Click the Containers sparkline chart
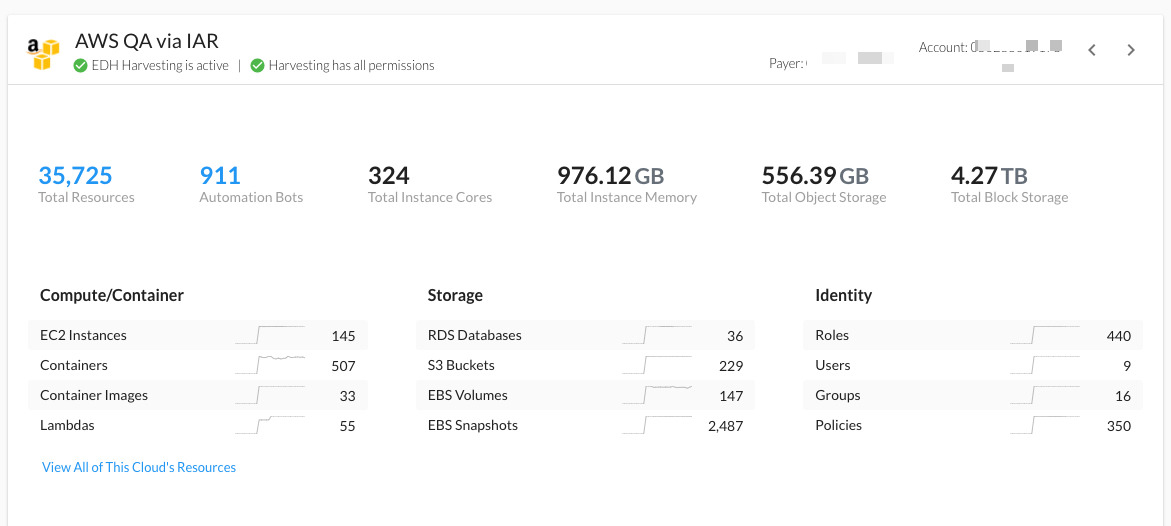Viewport: 1171px width, 526px height. (270, 365)
